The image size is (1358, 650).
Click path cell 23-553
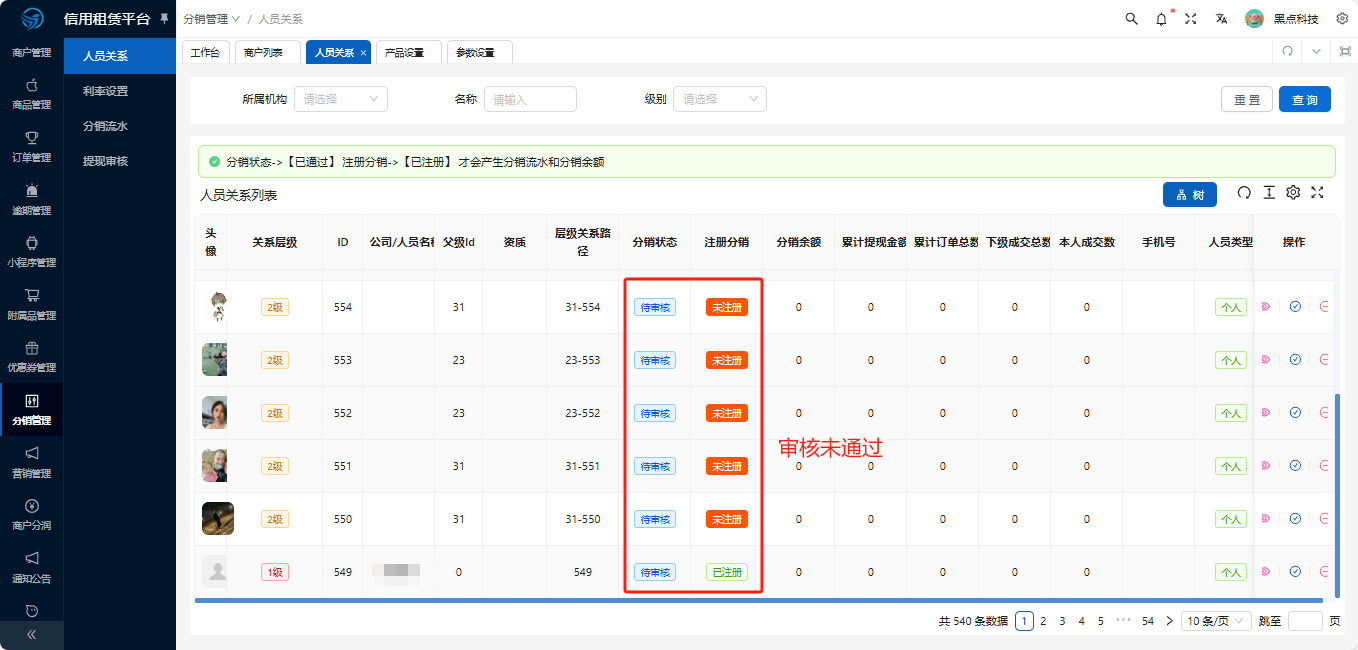click(x=583, y=360)
